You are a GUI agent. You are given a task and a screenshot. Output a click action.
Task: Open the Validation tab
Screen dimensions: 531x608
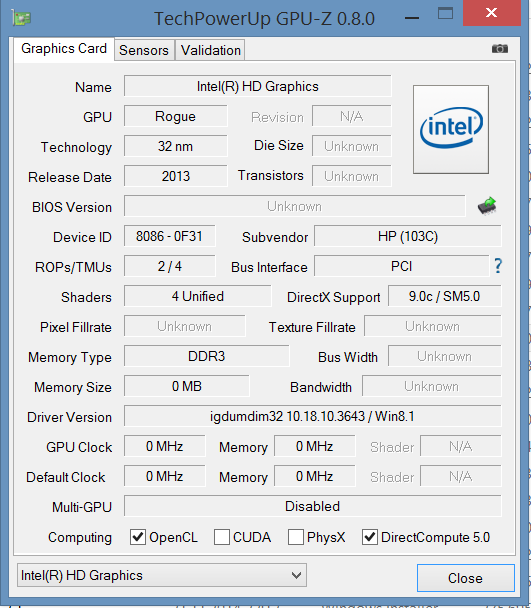pos(211,50)
